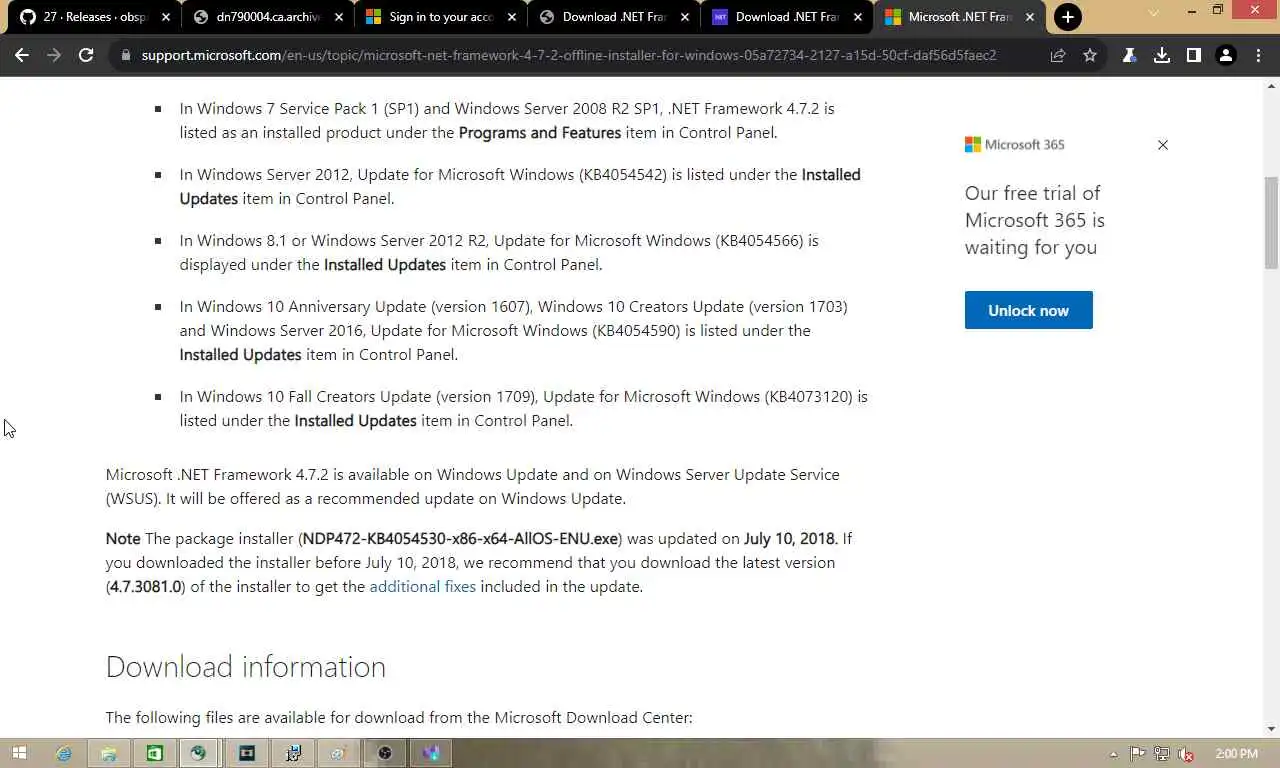Image resolution: width=1280 pixels, height=768 pixels.
Task: Click the version number 4.7.3081.0
Action: tap(146, 586)
